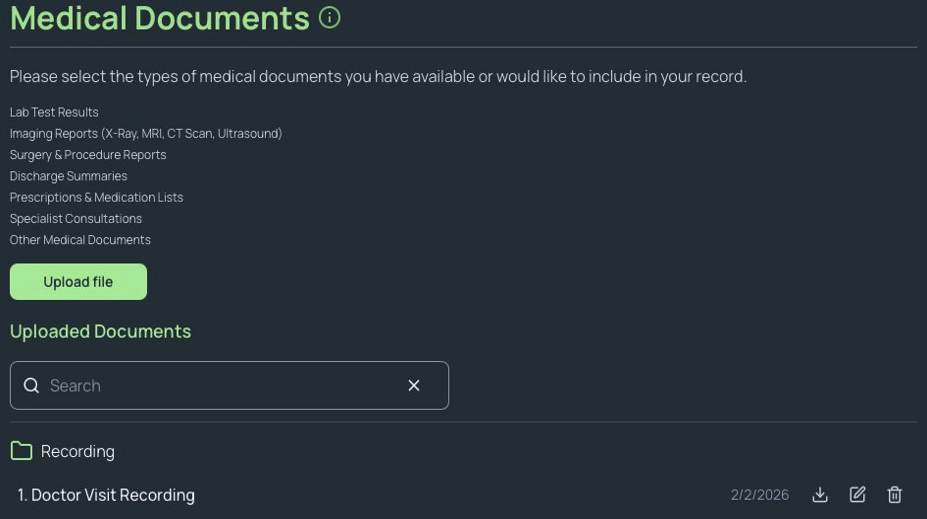Select Other Medical Documents
The width and height of the screenshot is (927, 519).
tap(80, 240)
